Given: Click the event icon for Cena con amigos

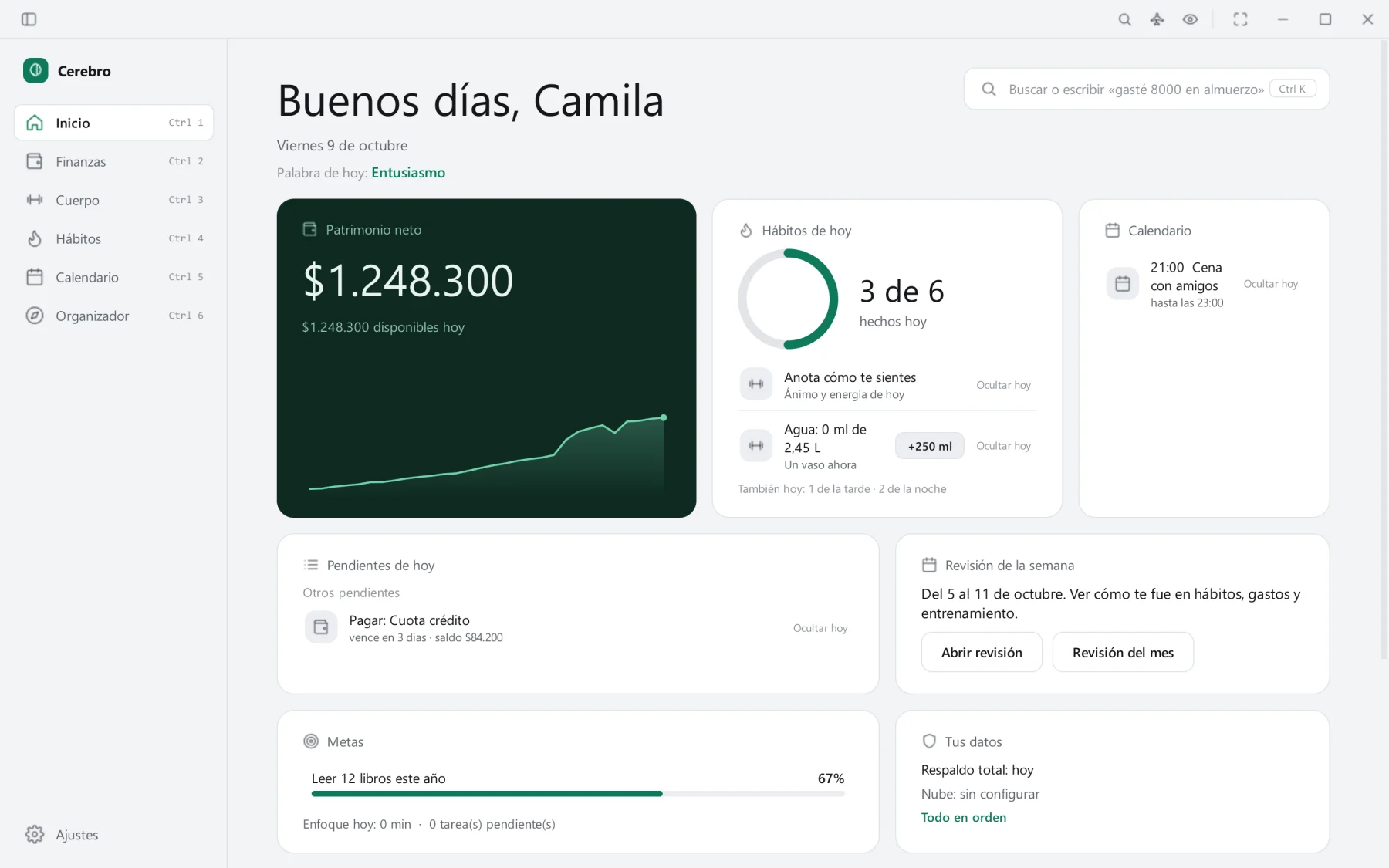Looking at the screenshot, I should 1123,284.
